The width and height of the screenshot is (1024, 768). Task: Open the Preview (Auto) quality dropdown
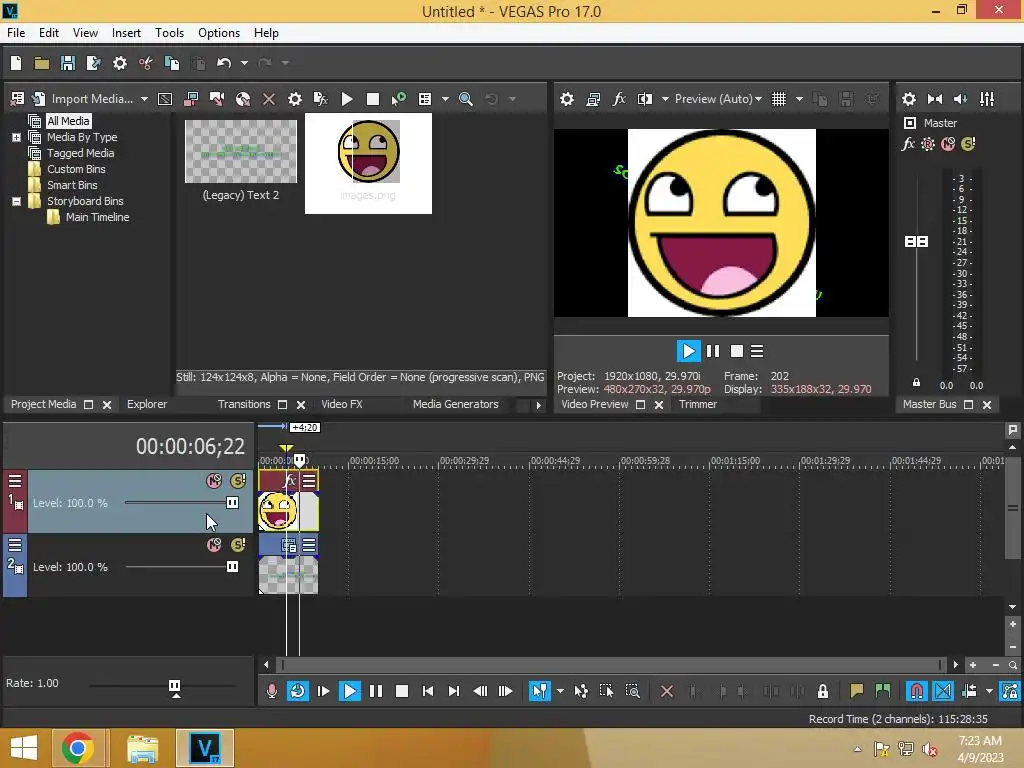click(x=718, y=99)
